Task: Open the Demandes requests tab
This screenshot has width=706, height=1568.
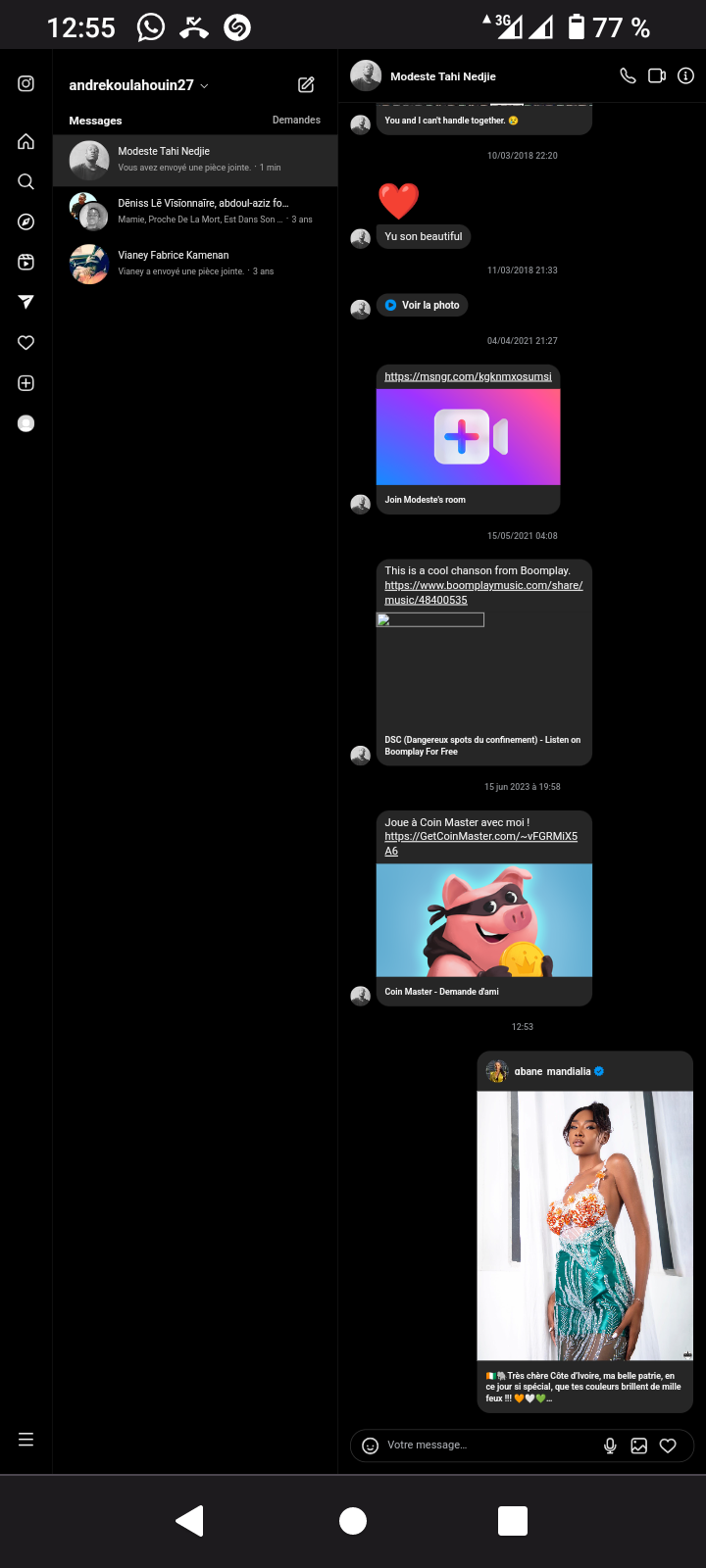Action: (296, 120)
